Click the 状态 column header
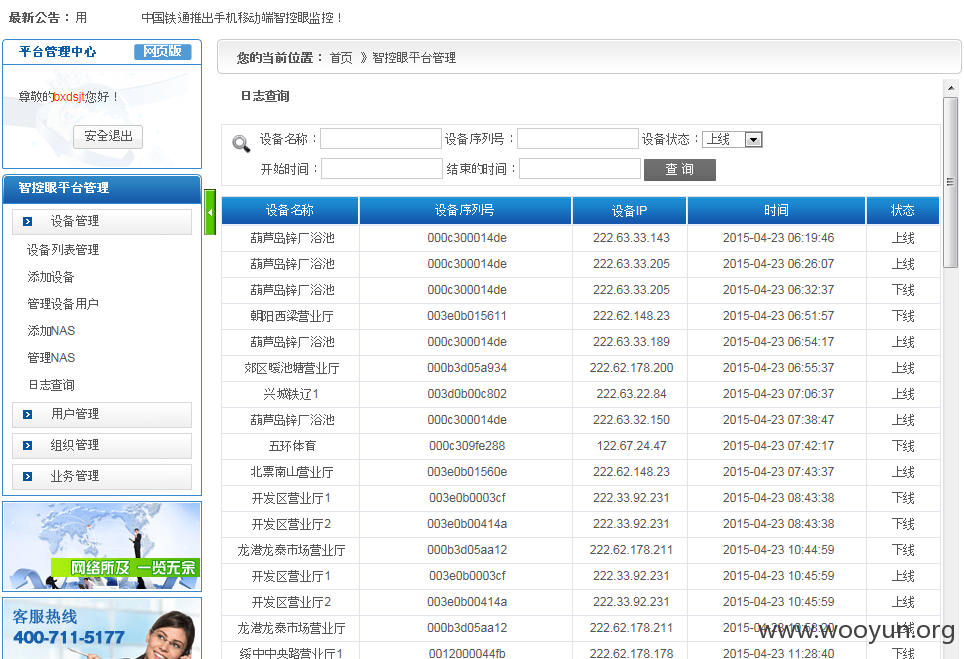The image size is (964, 659). point(903,210)
